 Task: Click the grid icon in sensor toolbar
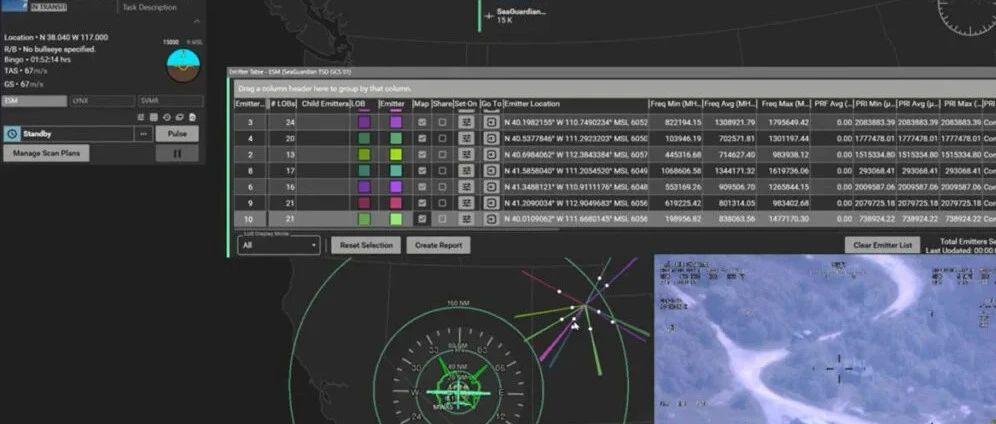click(154, 117)
